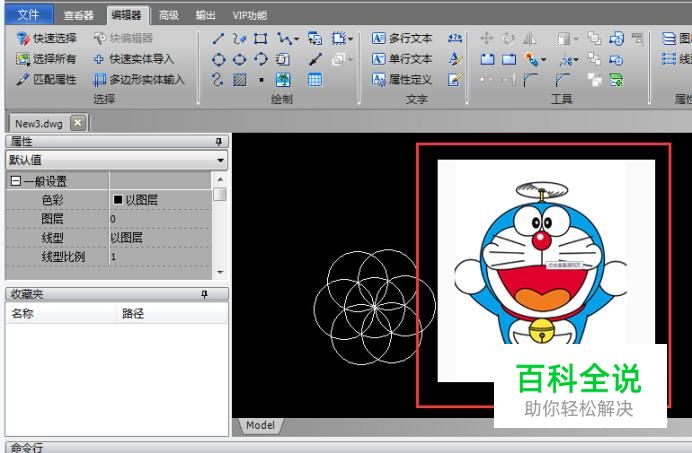Click the 线型 以图层 value

126,238
